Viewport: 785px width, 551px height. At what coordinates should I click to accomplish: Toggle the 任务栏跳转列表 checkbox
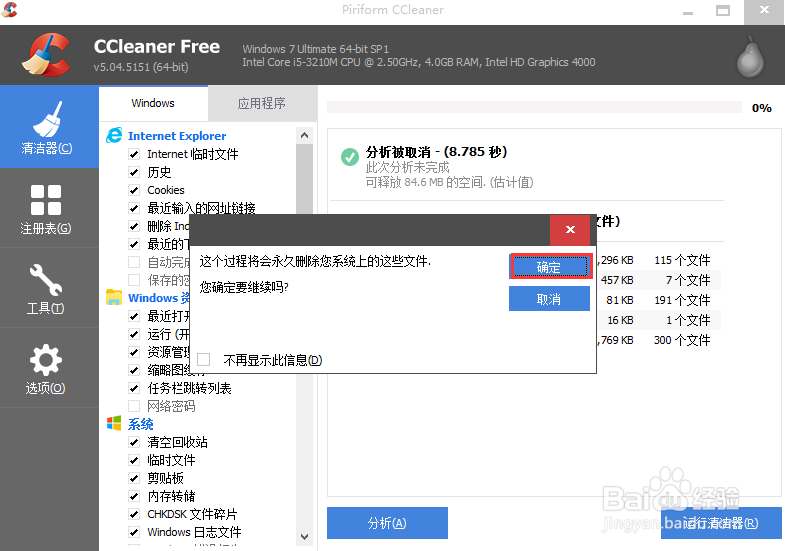pos(134,388)
